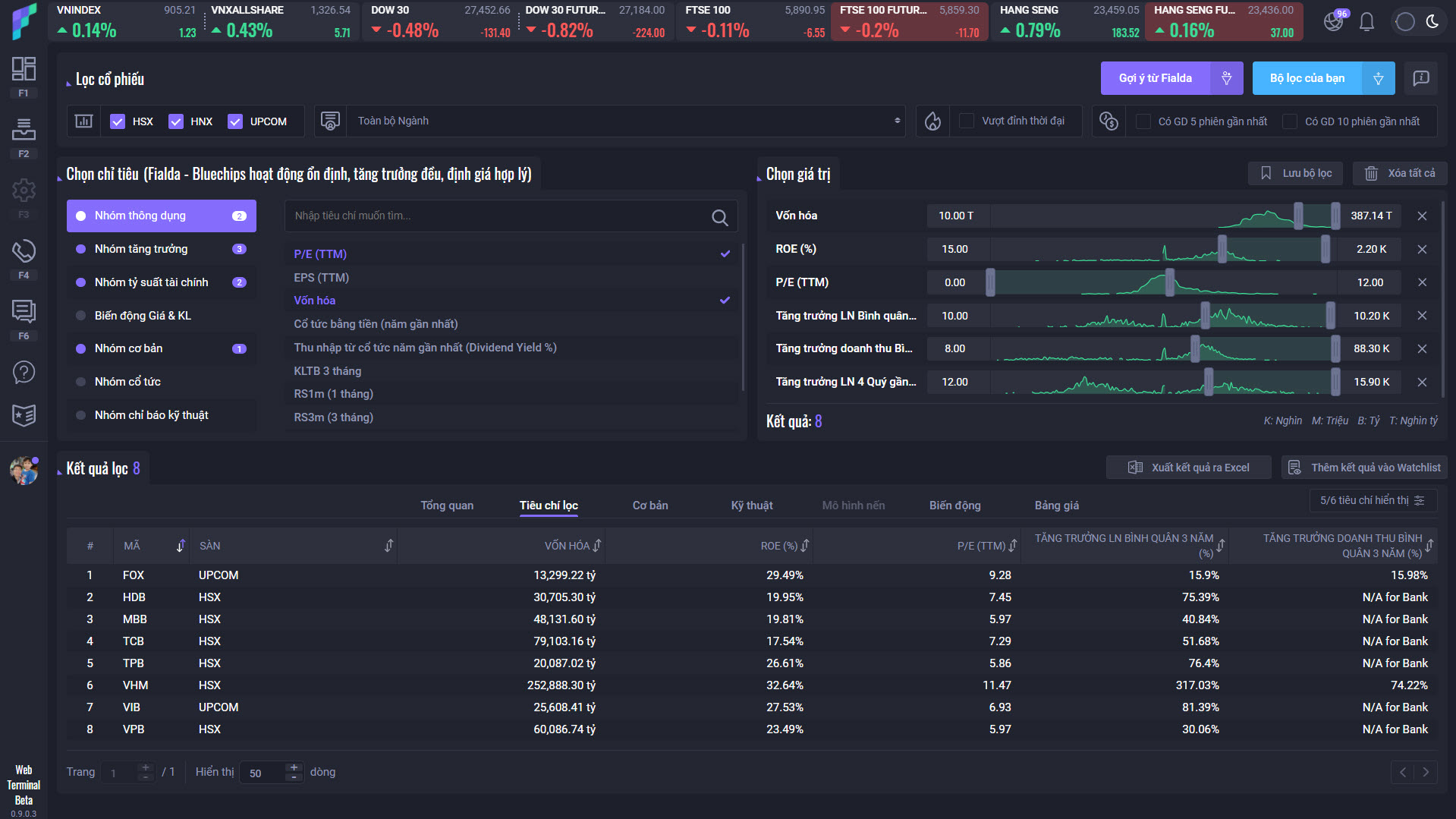Open the Toàn bộ Ngành industry dropdown
This screenshot has width=1456, height=819.
pos(626,121)
